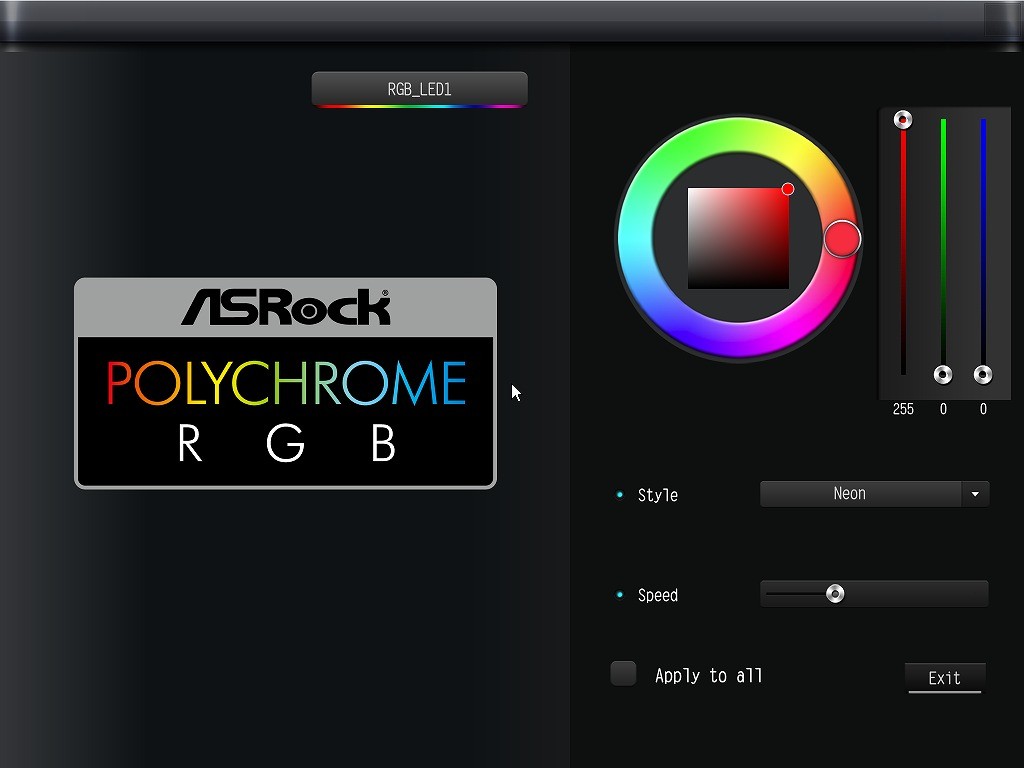Click the green channel value 0
The width and height of the screenshot is (1024, 768).
point(943,409)
